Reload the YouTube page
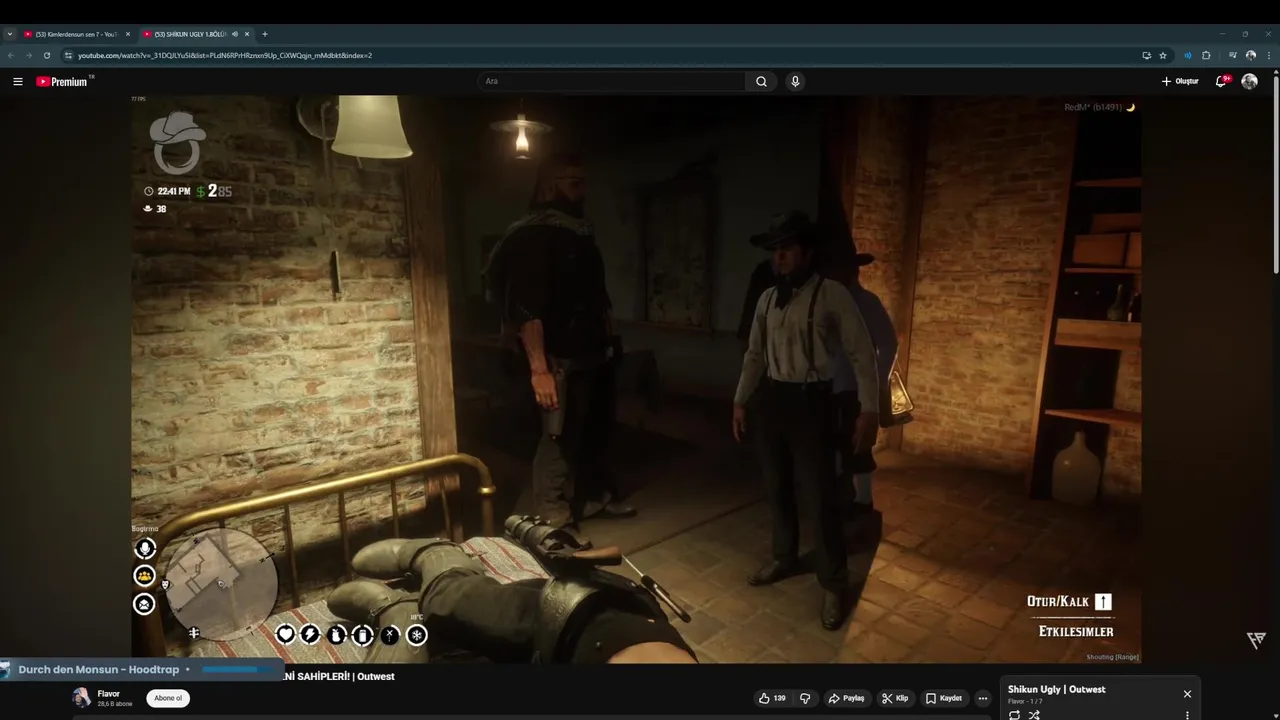 coord(47,55)
